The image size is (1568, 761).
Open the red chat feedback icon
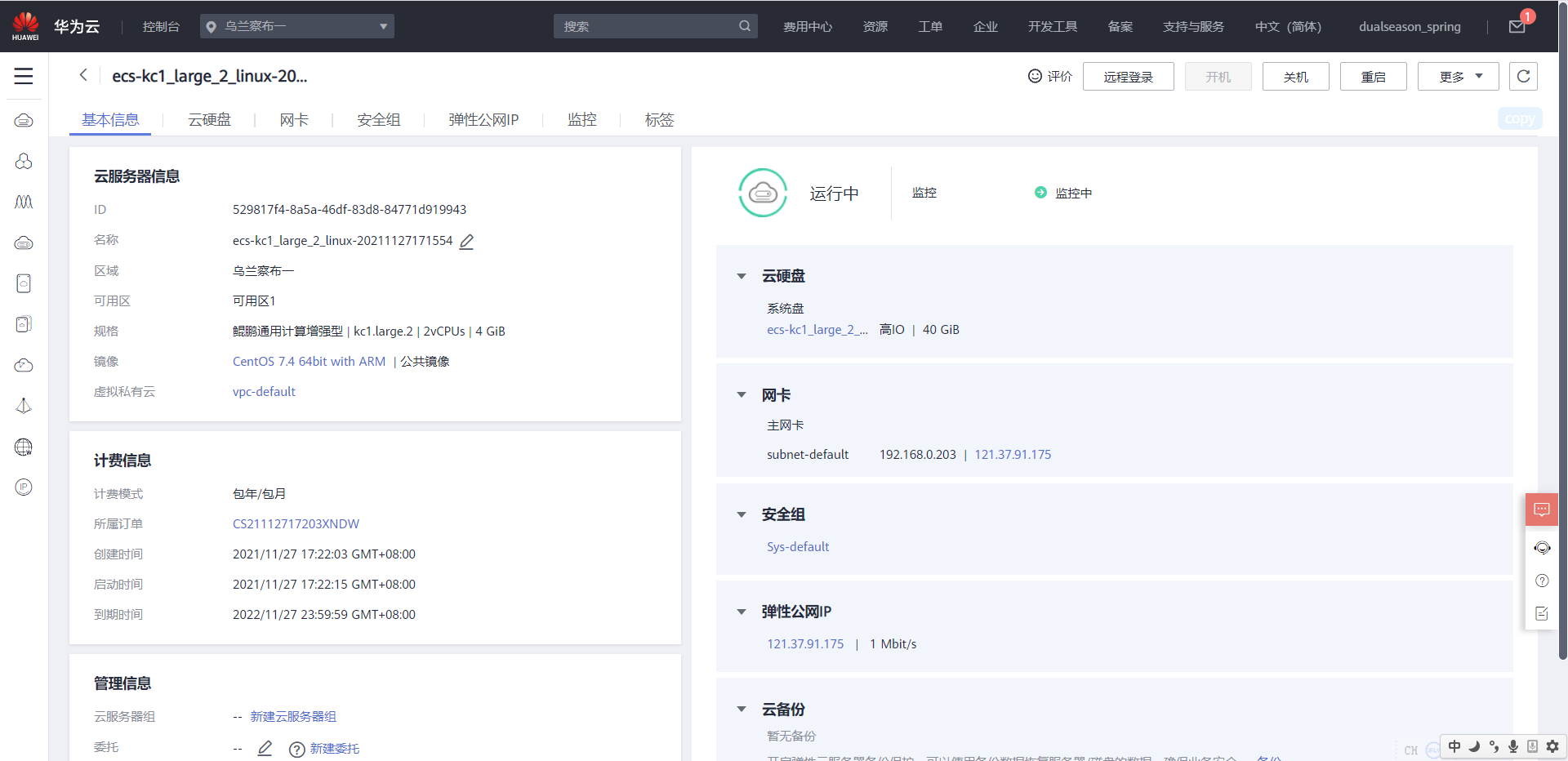[x=1542, y=510]
